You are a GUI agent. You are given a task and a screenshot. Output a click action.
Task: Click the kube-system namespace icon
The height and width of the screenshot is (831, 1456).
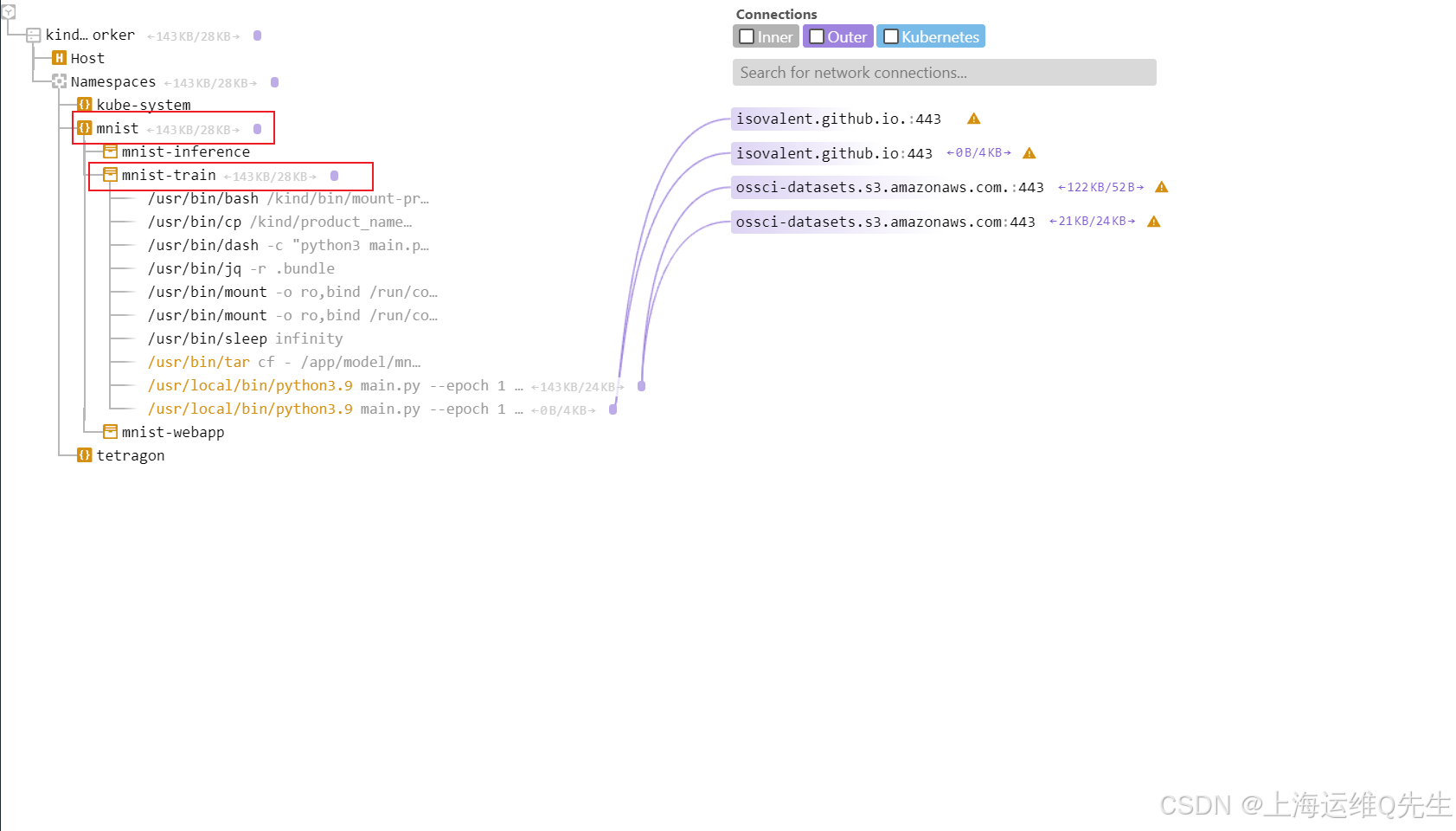click(84, 105)
